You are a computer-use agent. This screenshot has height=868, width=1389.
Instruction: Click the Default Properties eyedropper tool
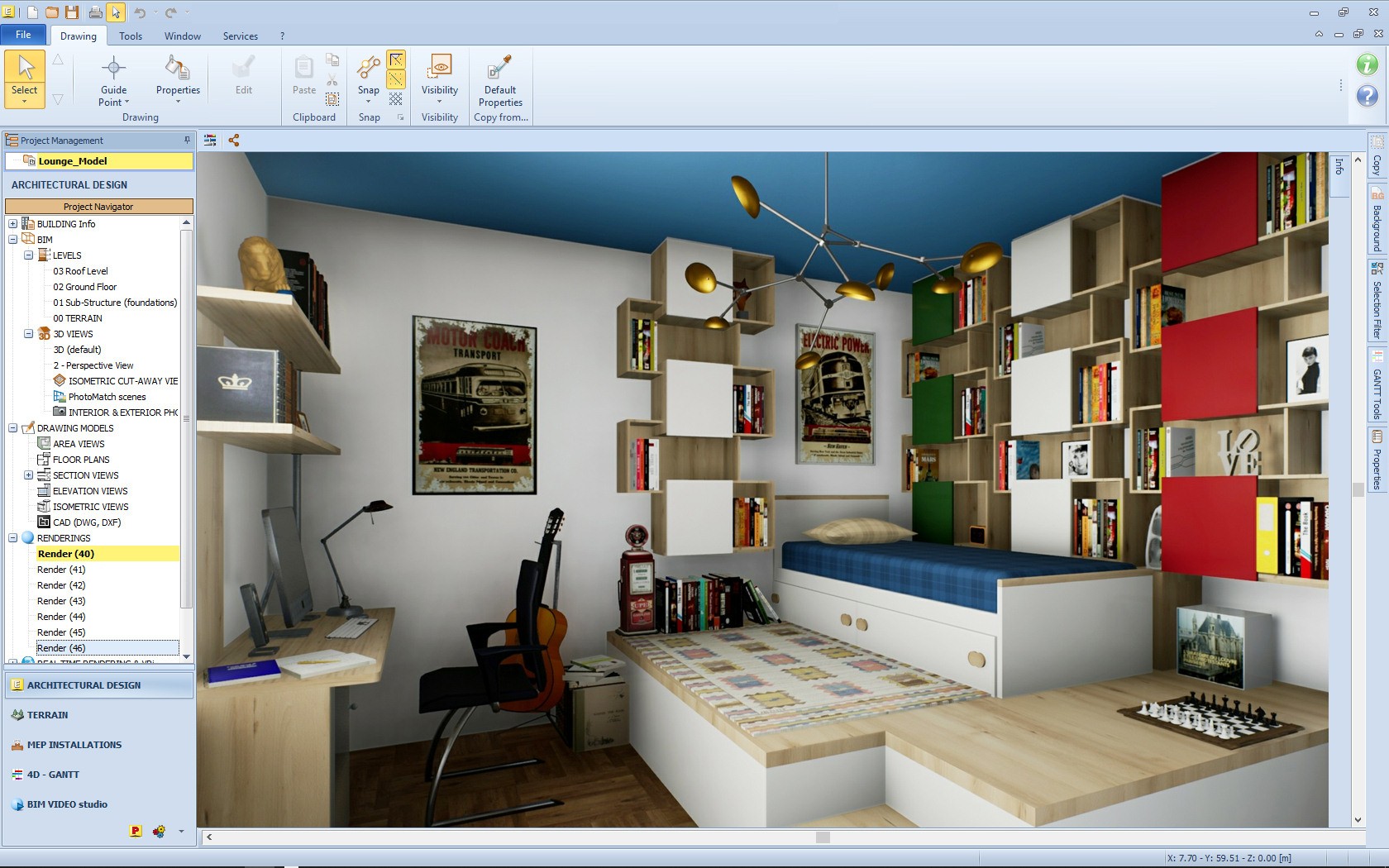tap(500, 80)
